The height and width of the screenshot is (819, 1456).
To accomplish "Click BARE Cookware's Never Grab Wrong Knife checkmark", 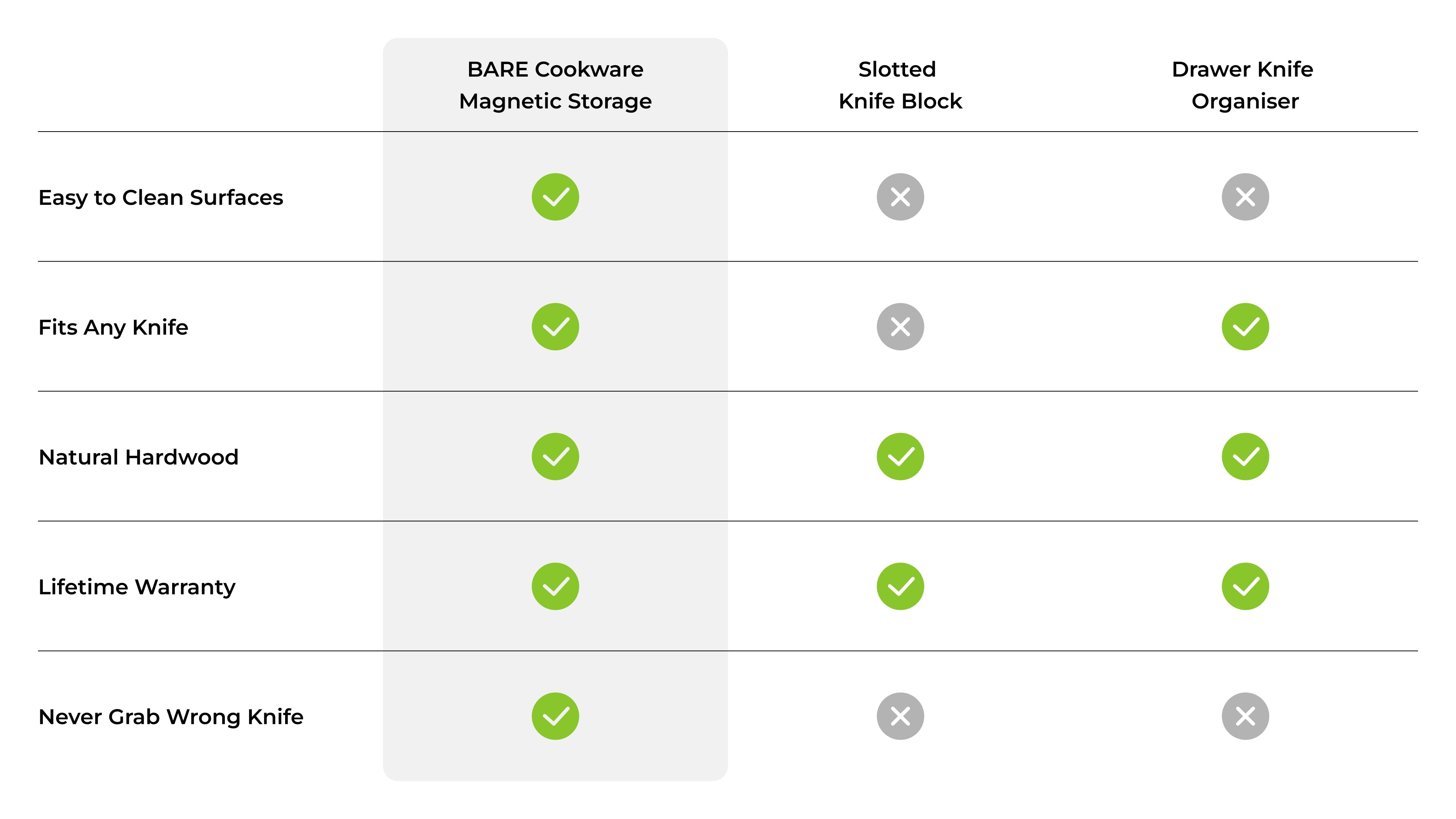I will (x=555, y=716).
